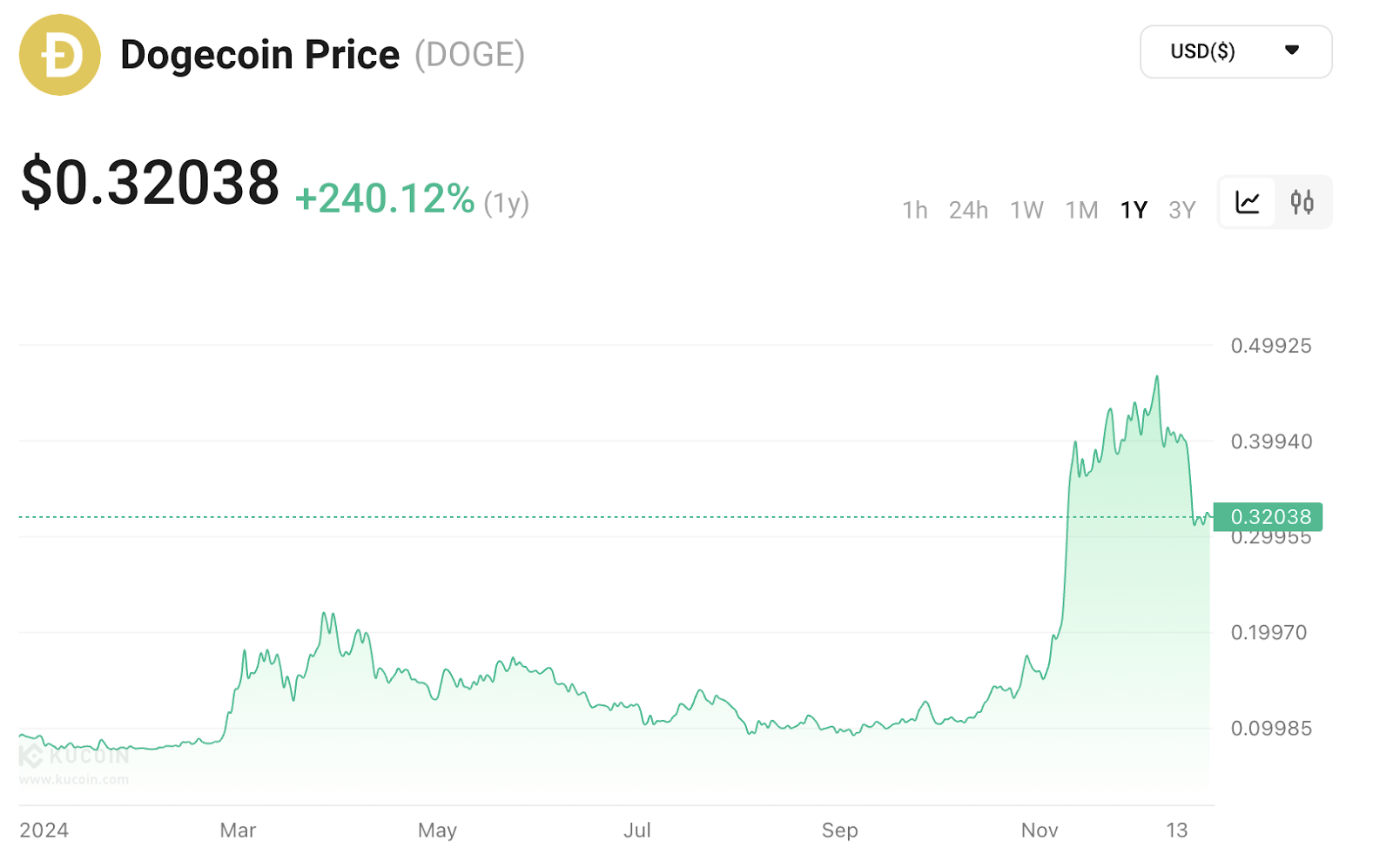Click the chart peak near 0.49925
The image size is (1393, 868).
point(1157,377)
